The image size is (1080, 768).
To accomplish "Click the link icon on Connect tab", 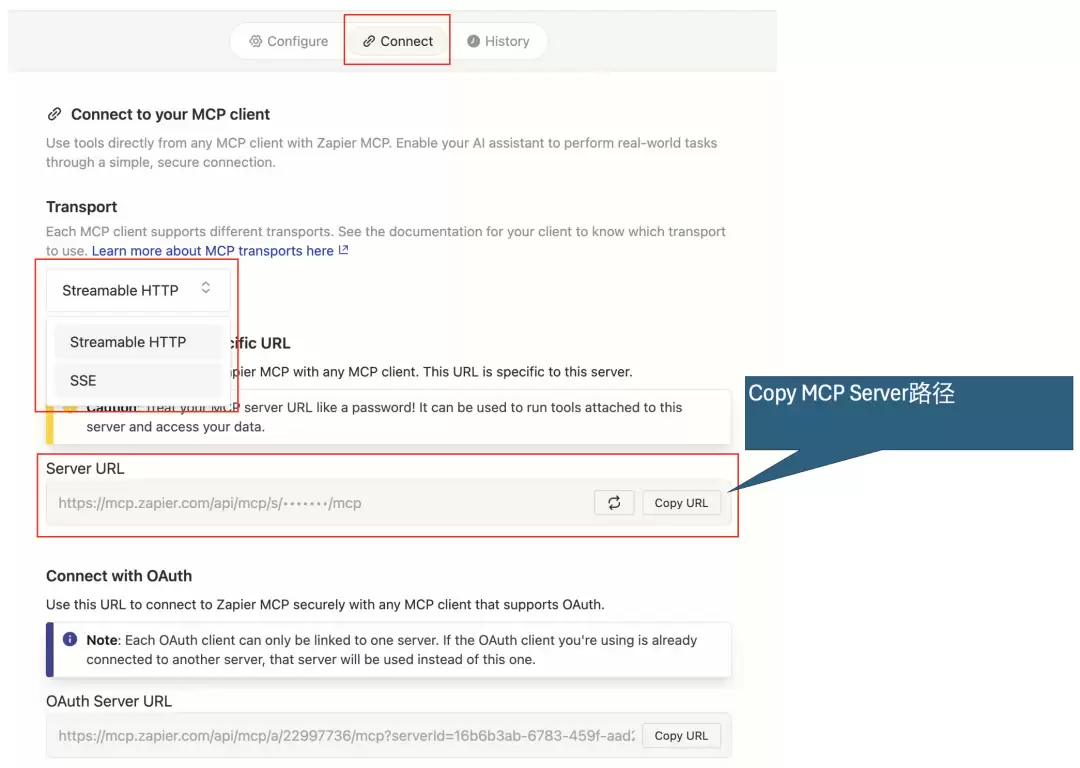I will 369,41.
